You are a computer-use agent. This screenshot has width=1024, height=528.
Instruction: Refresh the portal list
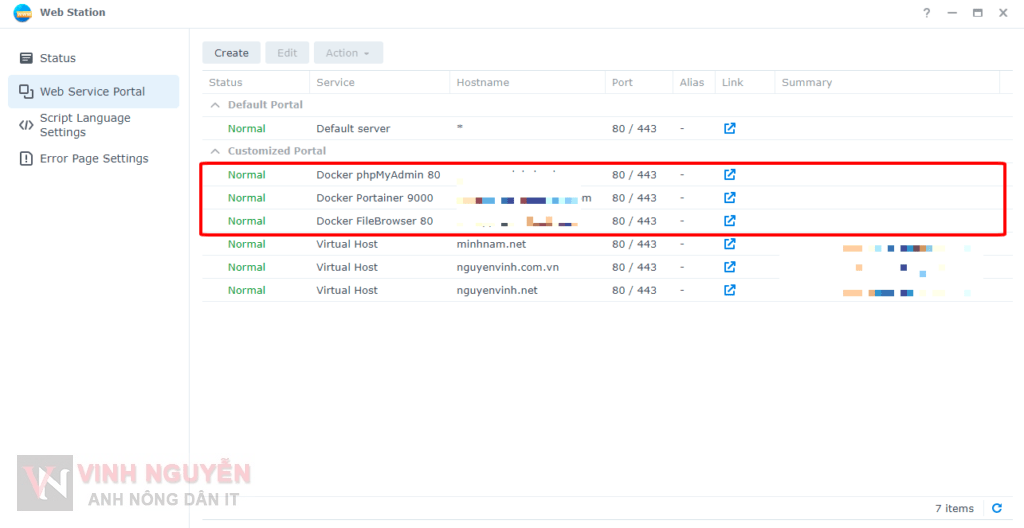pos(996,509)
